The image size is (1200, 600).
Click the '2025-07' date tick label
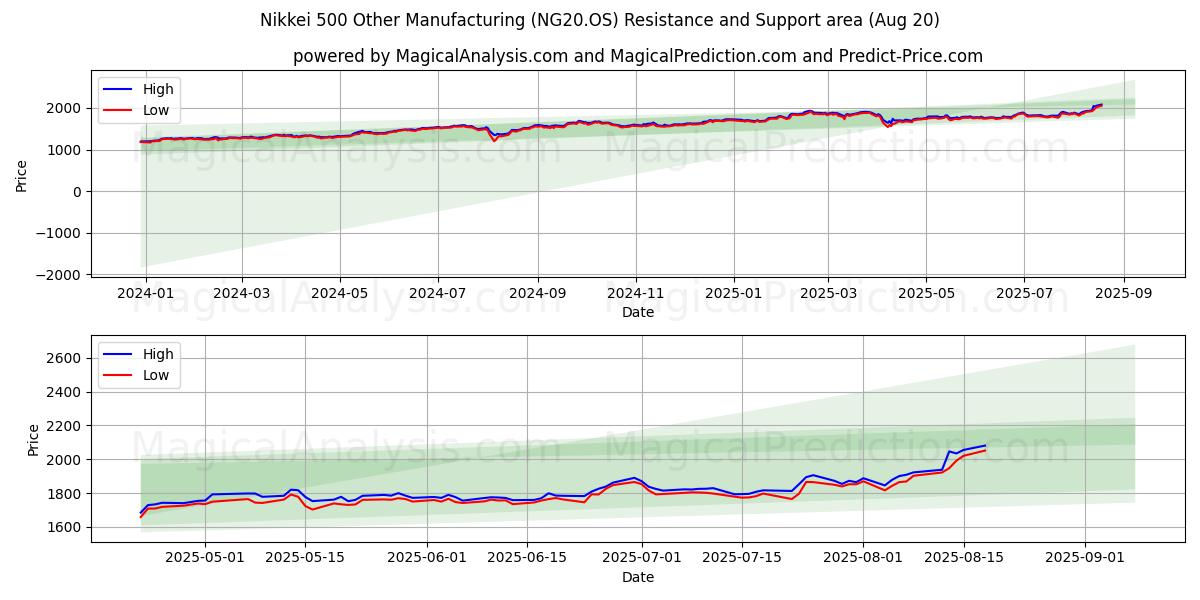coord(1024,294)
